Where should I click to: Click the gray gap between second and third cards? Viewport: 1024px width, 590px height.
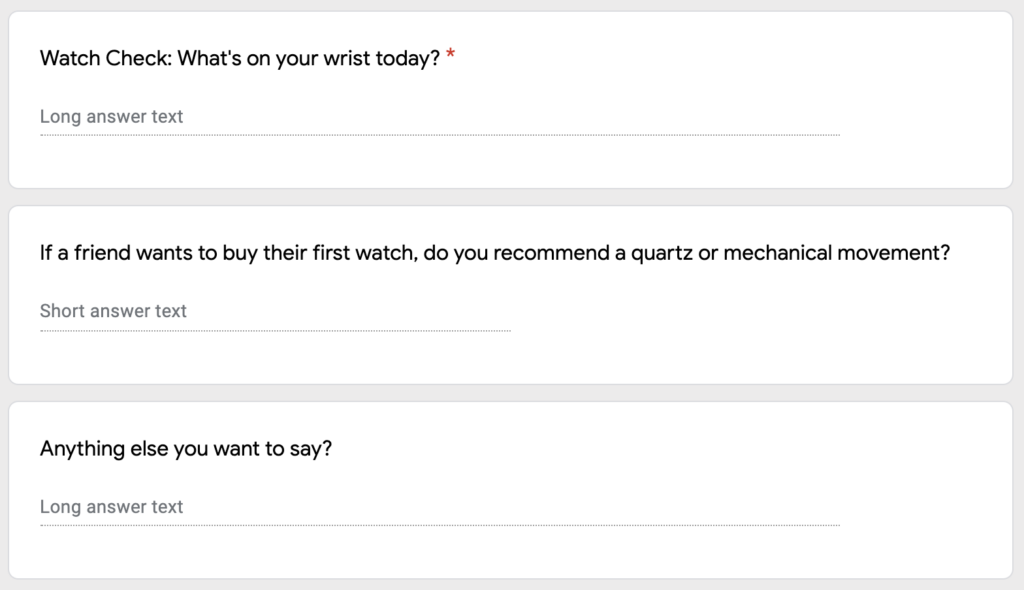[x=511, y=393]
